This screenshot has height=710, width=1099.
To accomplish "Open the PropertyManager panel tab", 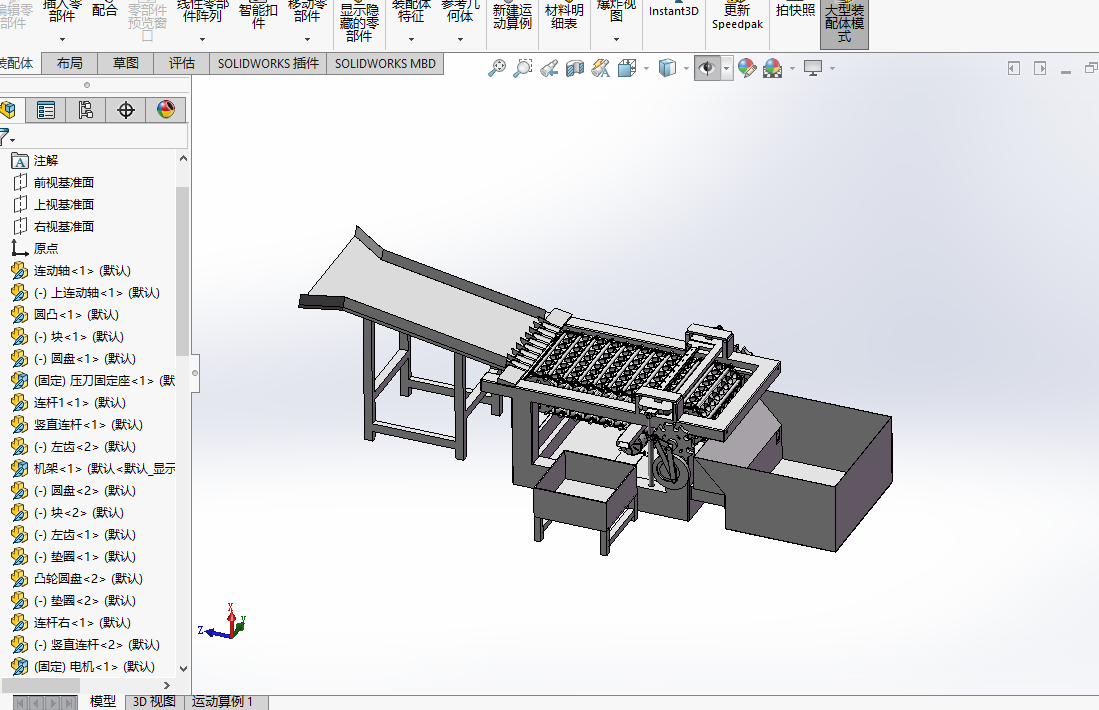I will (x=46, y=110).
